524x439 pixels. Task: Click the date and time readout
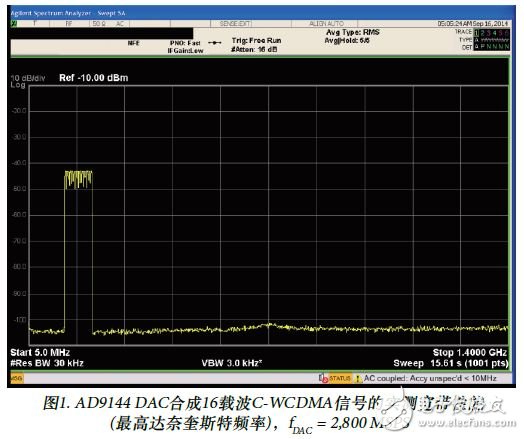click(x=473, y=23)
